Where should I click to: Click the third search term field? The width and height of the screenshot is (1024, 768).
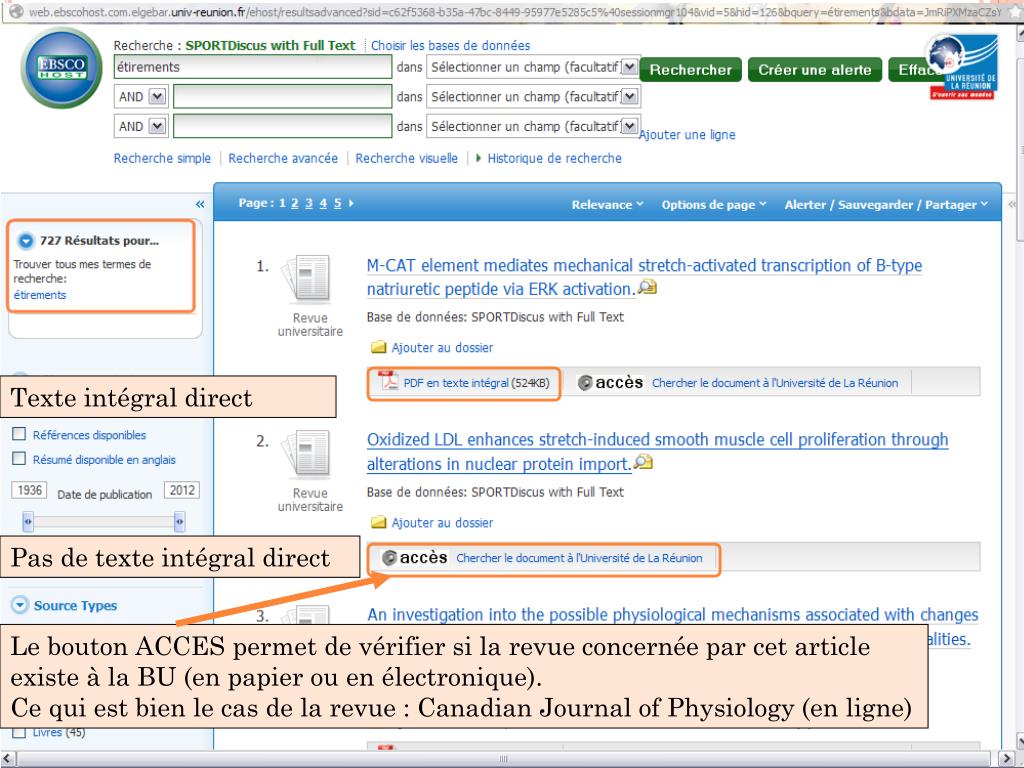pos(282,126)
